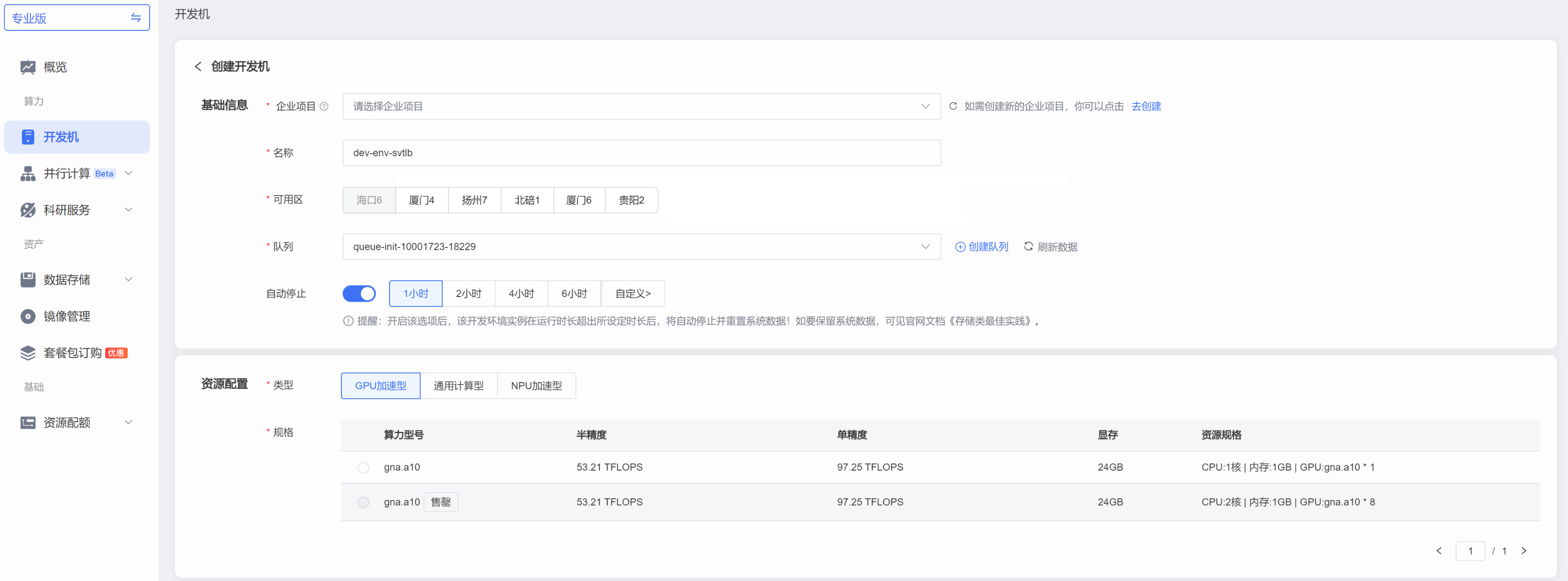Click the Beta badge on 并行计算
The image size is (1568, 581).
pos(104,174)
